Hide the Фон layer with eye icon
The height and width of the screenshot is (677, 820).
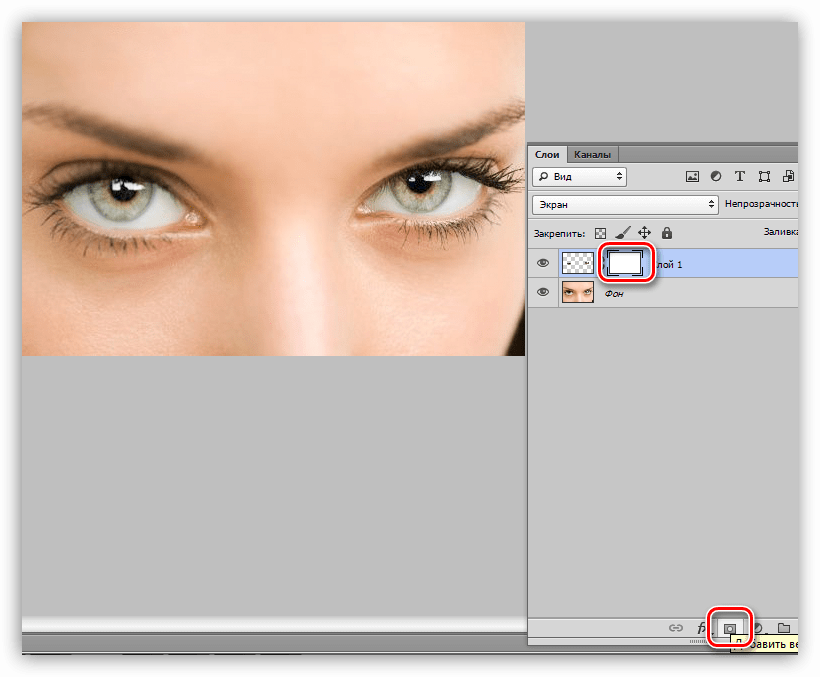543,292
